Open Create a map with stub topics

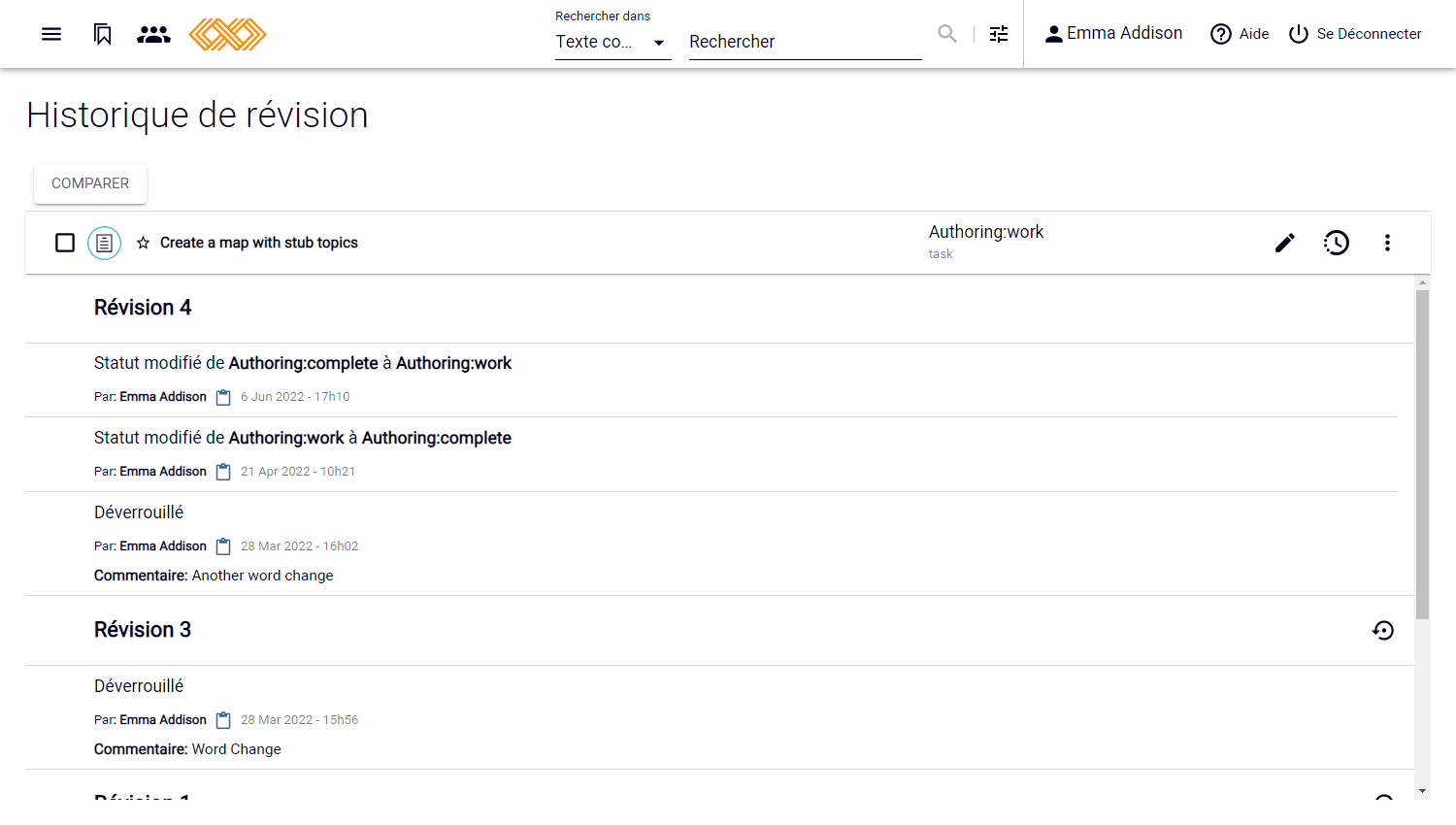point(259,243)
